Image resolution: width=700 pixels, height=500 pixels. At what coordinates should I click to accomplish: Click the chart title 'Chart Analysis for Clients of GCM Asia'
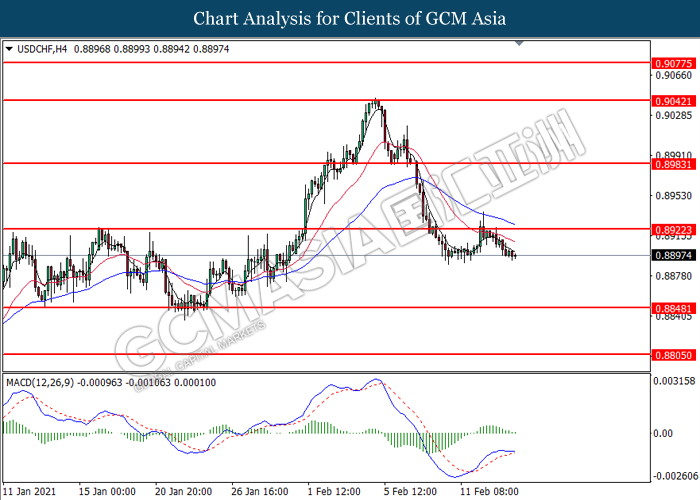[x=350, y=18]
